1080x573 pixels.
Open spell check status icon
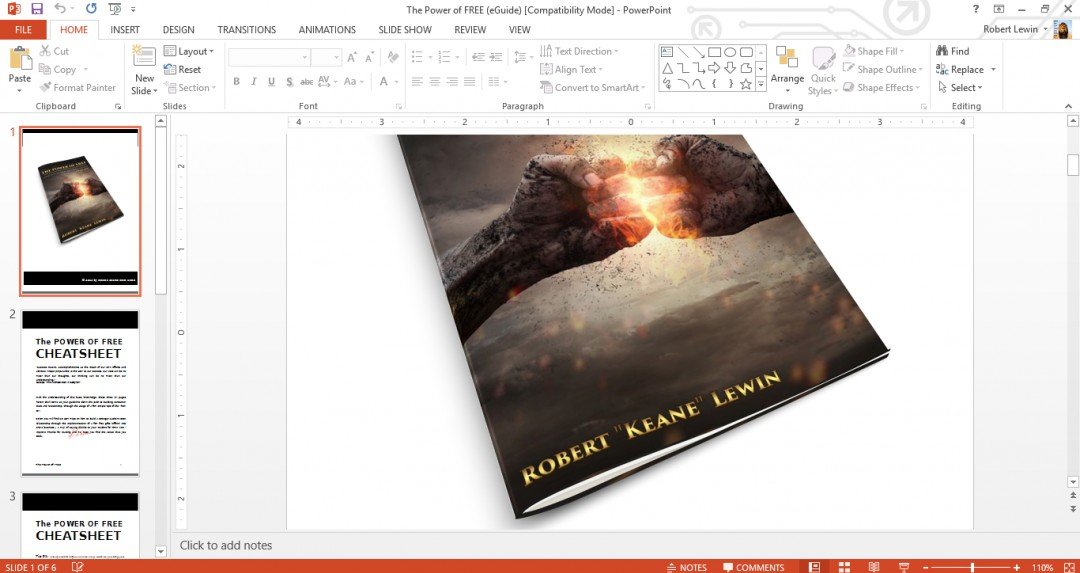click(78, 567)
